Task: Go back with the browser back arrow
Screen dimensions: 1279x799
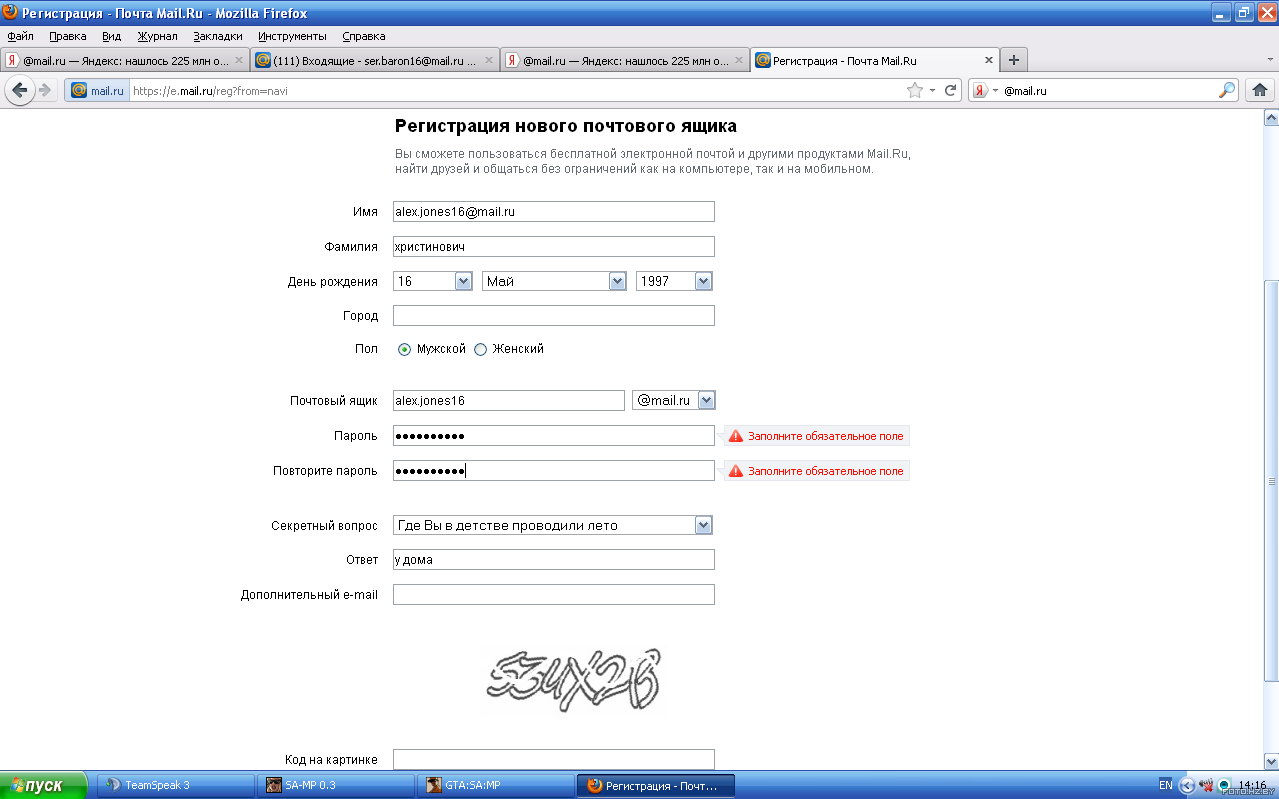Action: click(x=19, y=90)
